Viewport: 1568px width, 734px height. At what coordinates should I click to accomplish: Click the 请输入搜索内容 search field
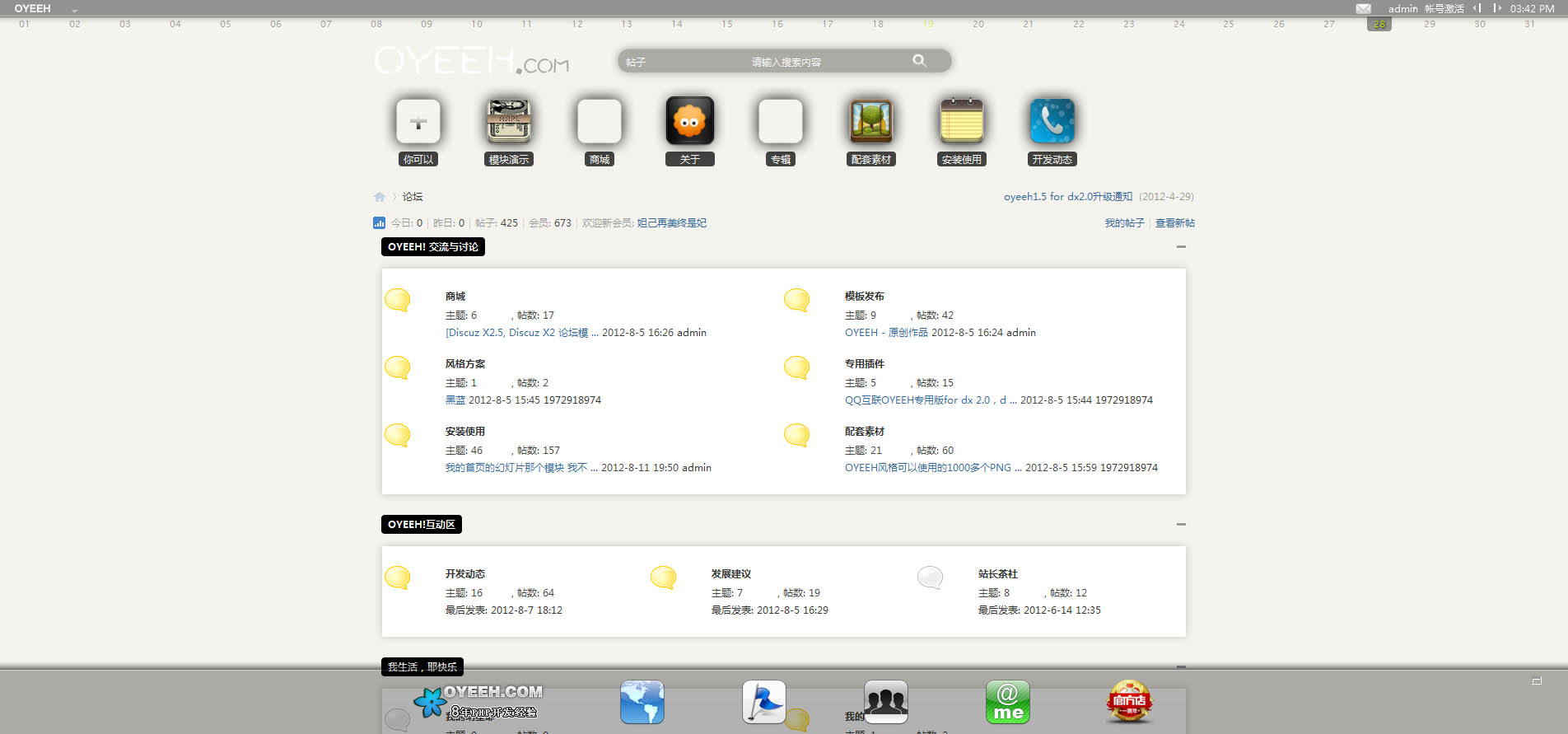(x=786, y=62)
